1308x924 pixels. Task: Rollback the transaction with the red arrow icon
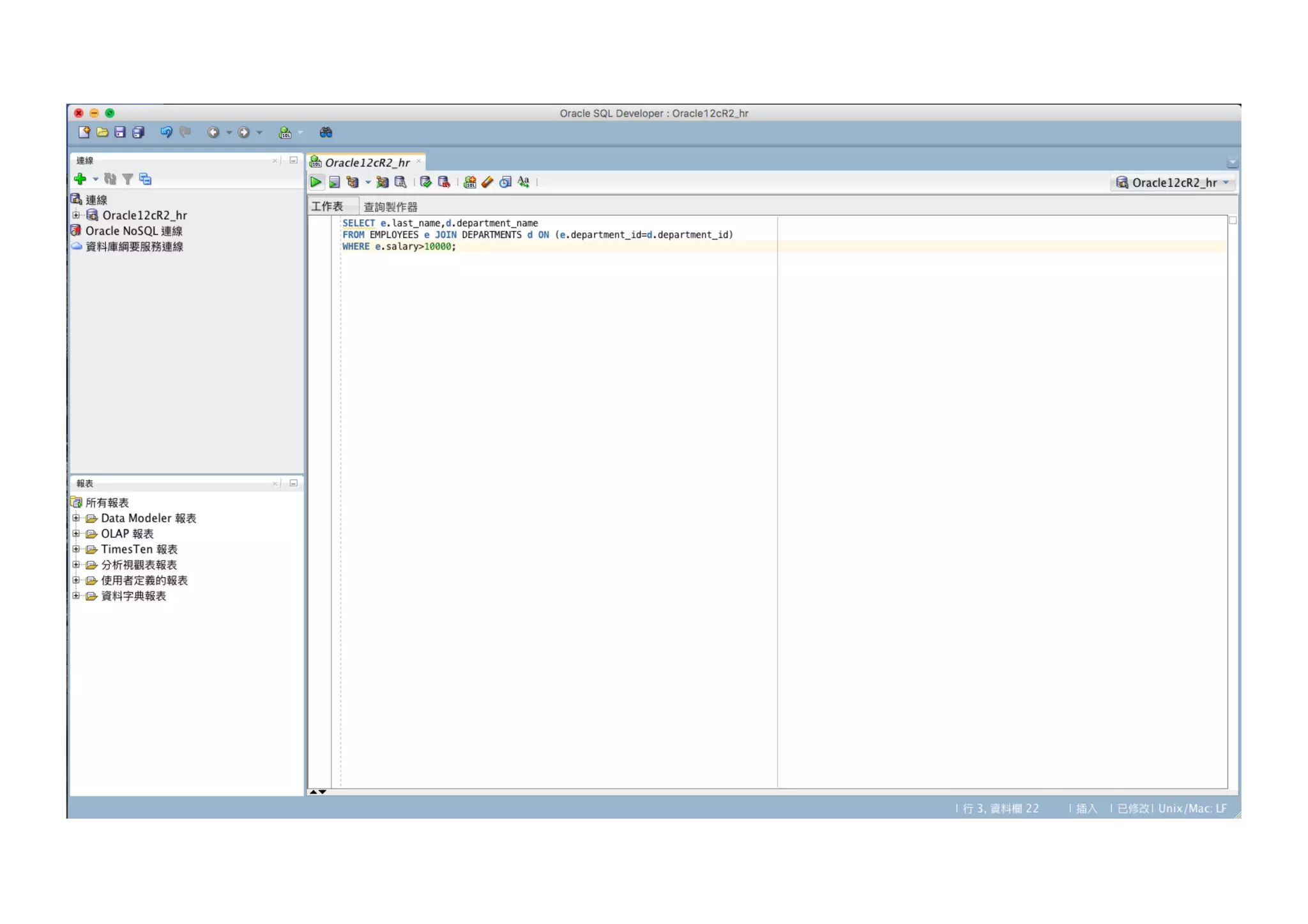(x=444, y=182)
